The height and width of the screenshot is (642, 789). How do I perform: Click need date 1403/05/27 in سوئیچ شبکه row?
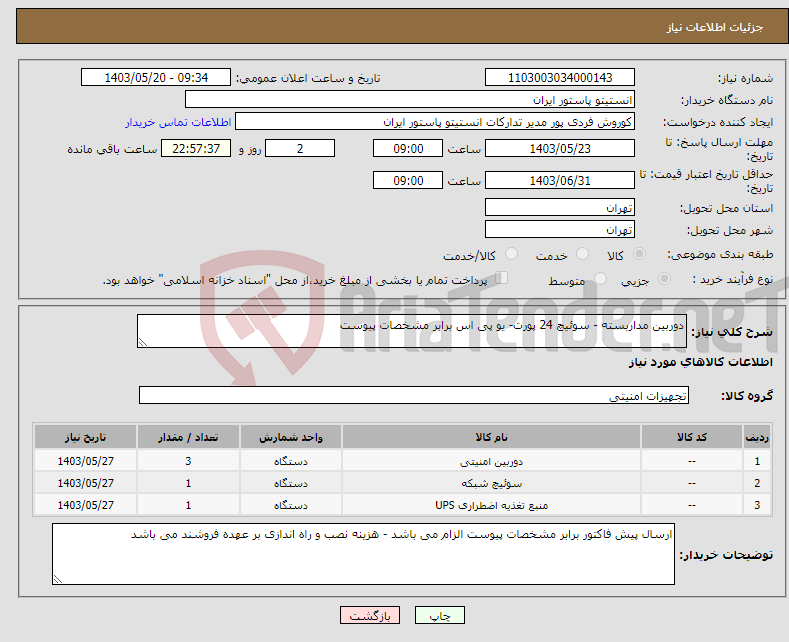coord(86,483)
